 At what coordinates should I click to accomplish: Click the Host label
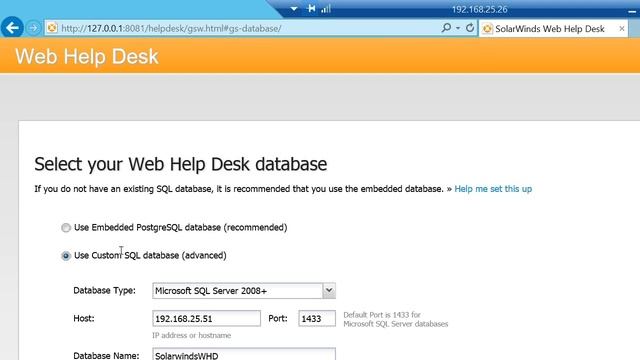pyautogui.click(x=84, y=318)
